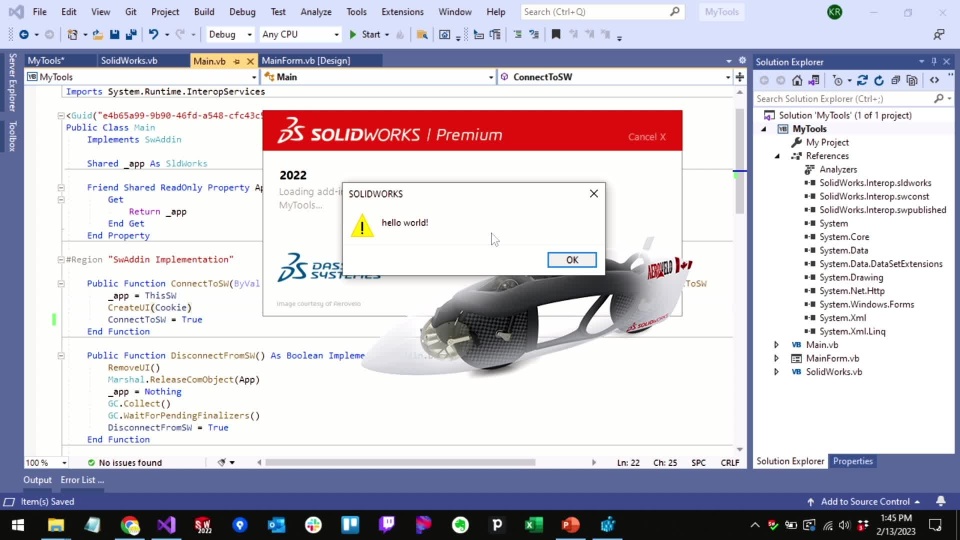Collapse All in Solution Explorer
Screen dimensions: 960x540
[x=896, y=80]
